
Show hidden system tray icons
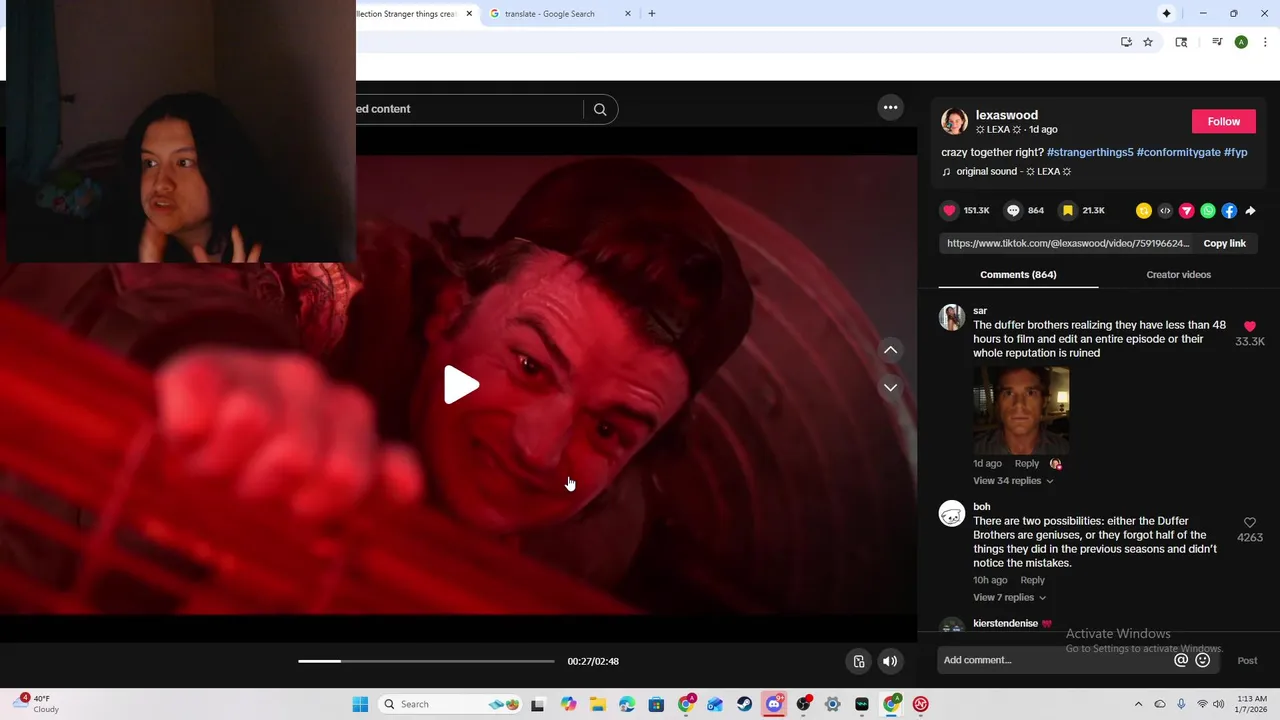coord(1138,704)
